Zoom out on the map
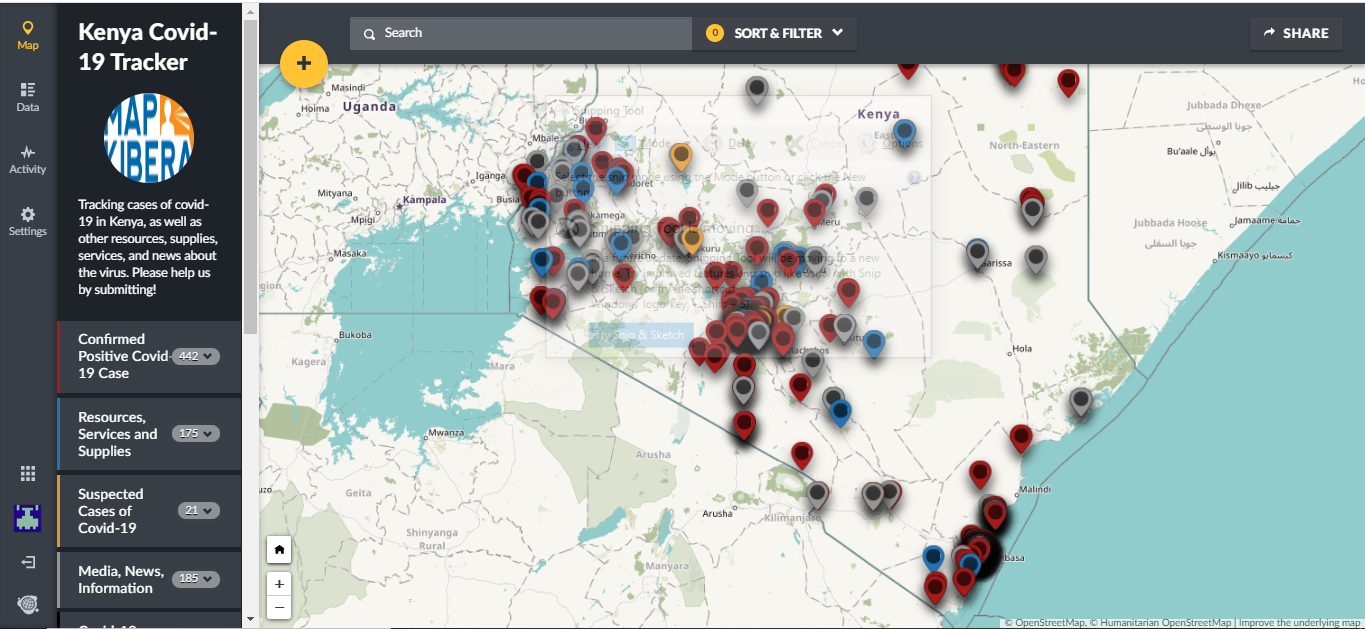 coord(279,607)
